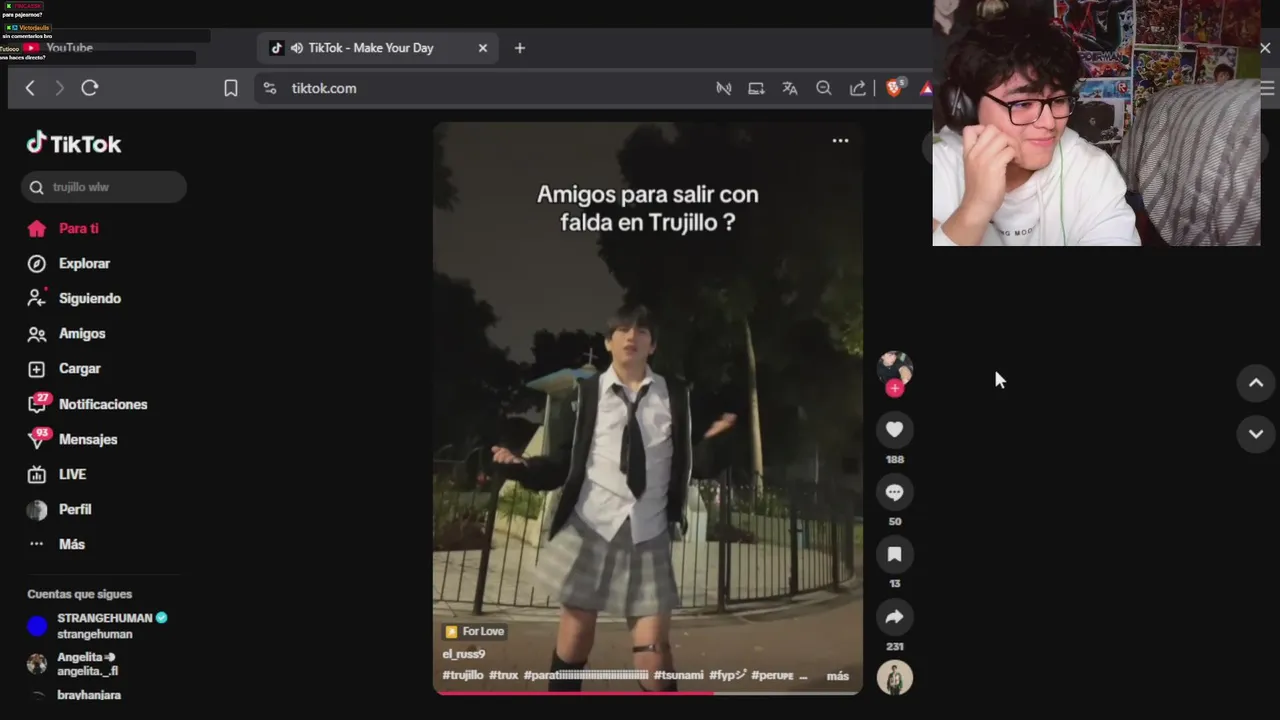The height and width of the screenshot is (720, 1280).
Task: Click the #tsunami hashtag
Action: (679, 676)
